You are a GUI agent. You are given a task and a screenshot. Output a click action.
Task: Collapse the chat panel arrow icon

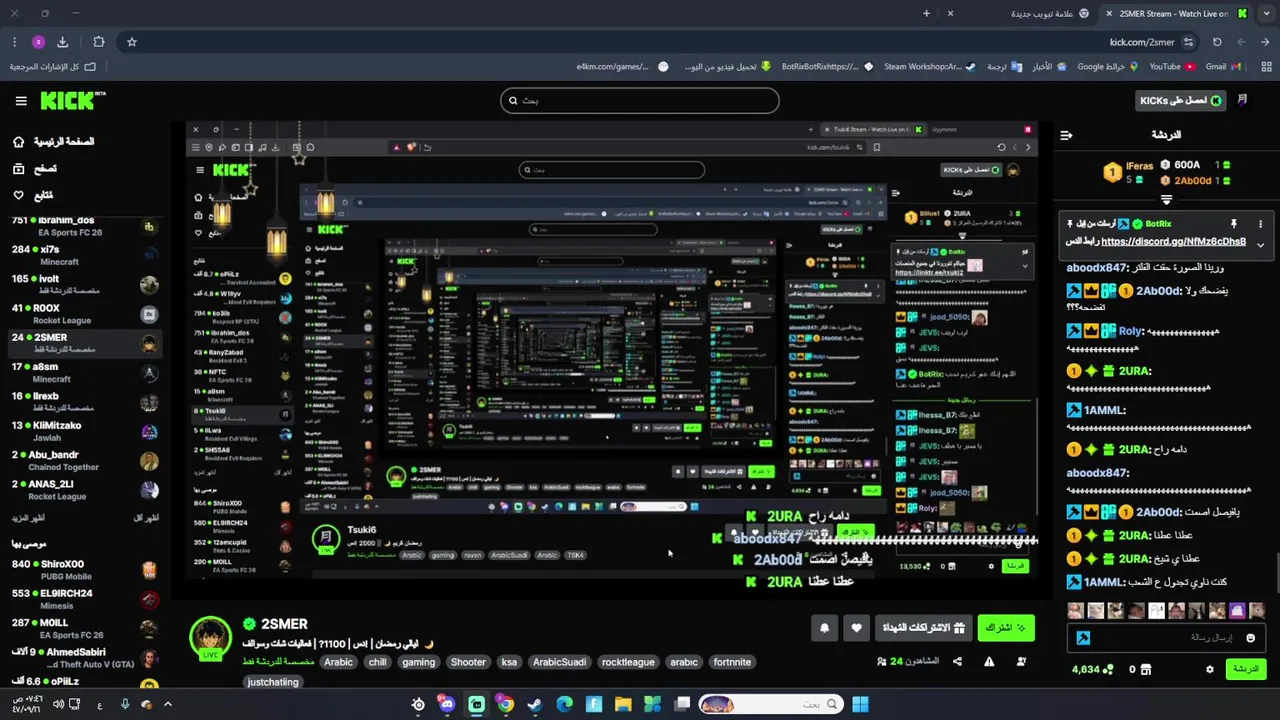1066,135
